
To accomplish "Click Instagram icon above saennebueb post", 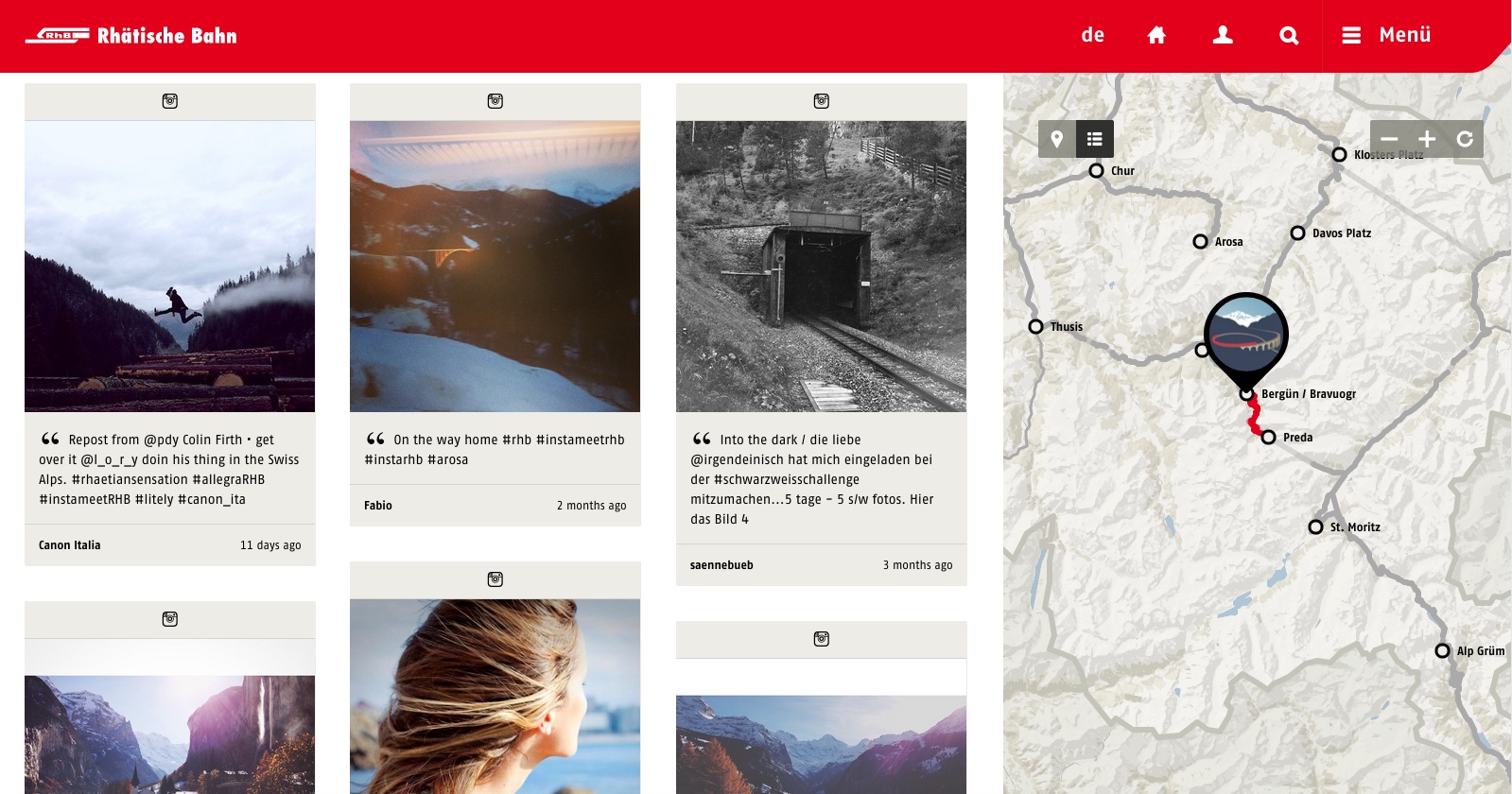I will 822,101.
